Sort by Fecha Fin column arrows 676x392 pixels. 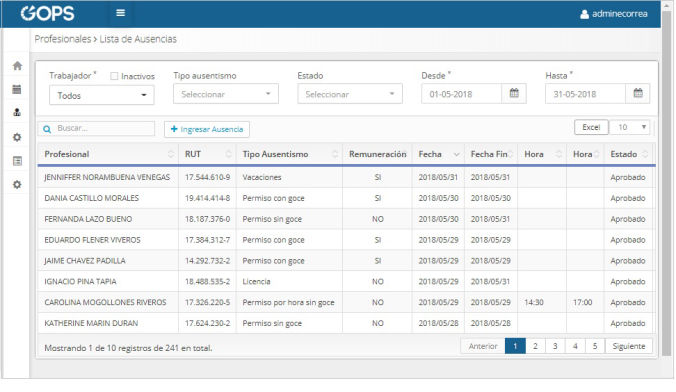[x=510, y=154]
